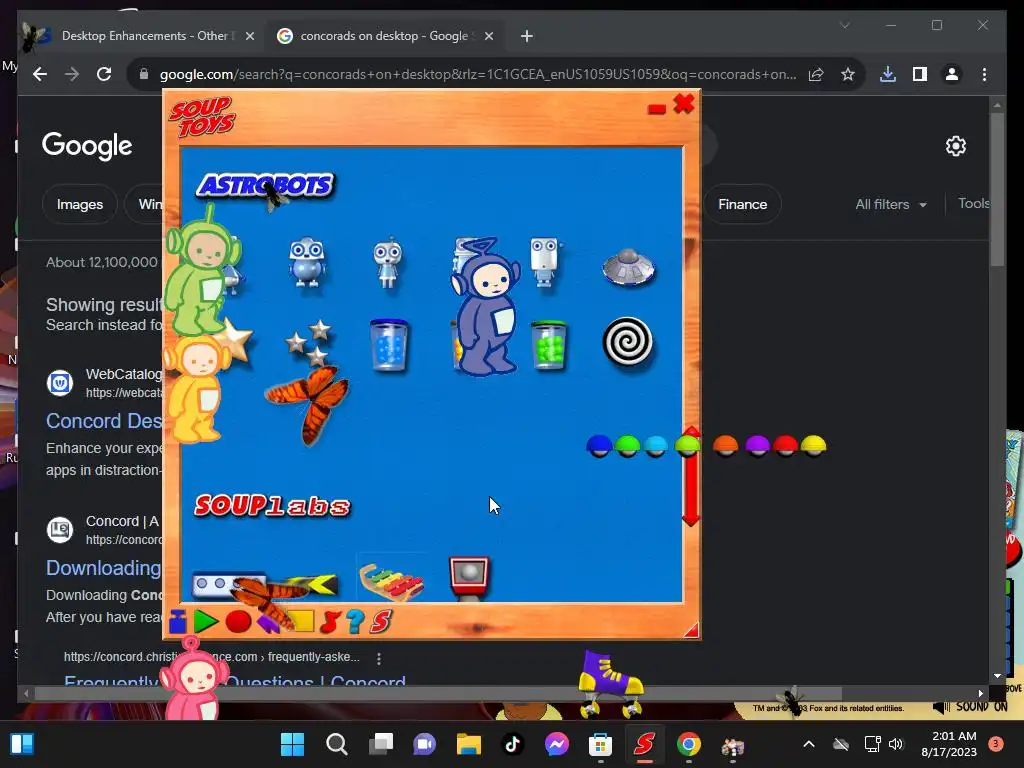
Task: Expand the All filters dropdown
Action: [x=891, y=204]
